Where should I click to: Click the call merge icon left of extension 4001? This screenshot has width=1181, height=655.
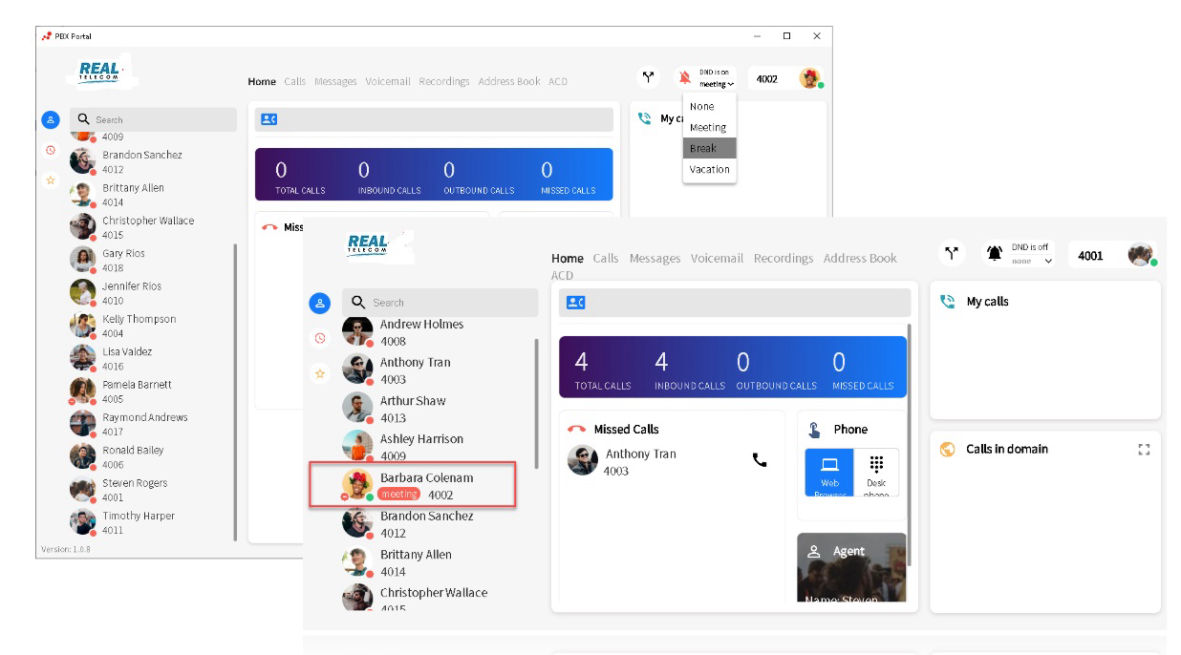[952, 254]
